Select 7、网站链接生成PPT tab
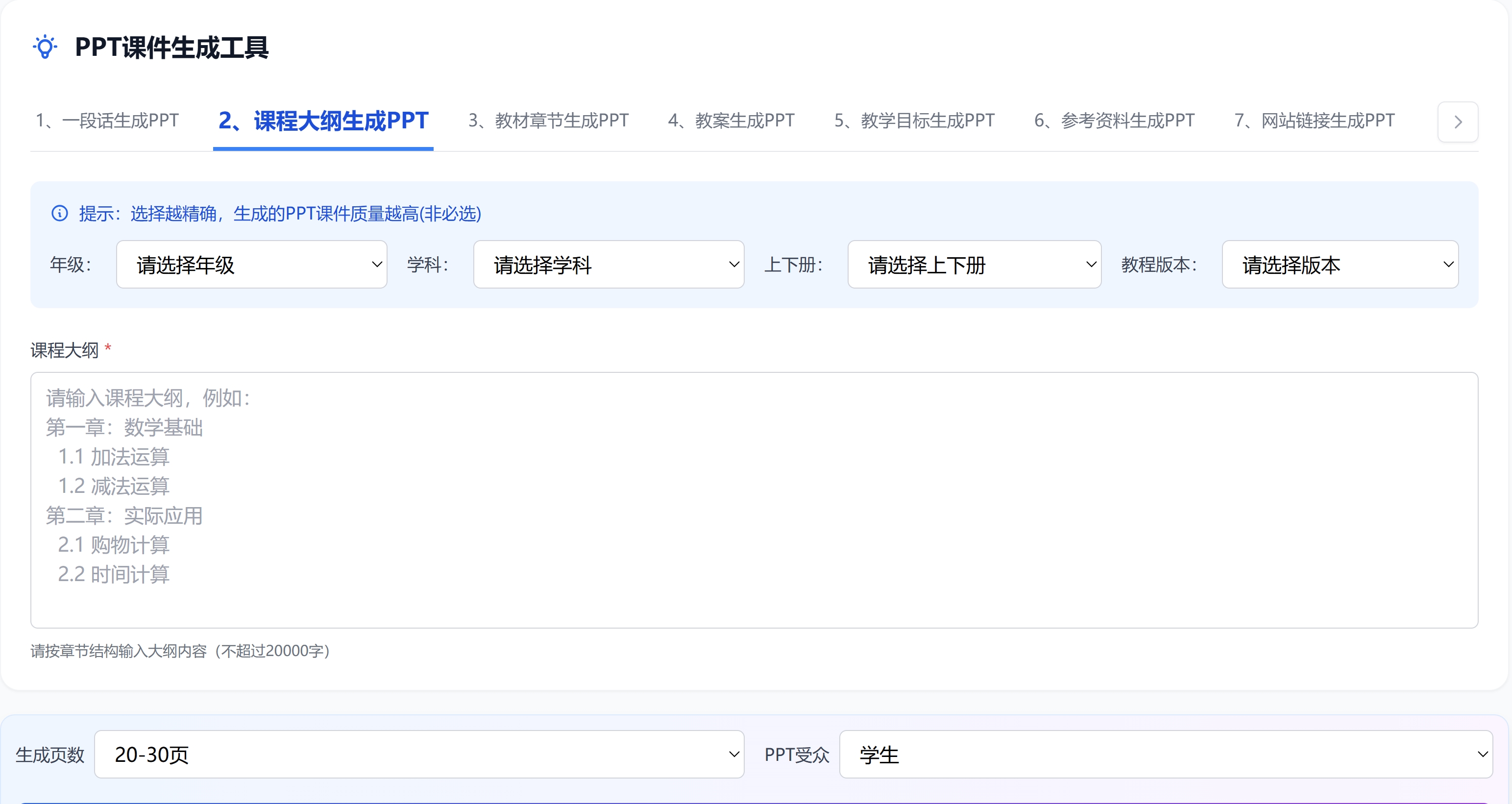Image resolution: width=1512 pixels, height=804 pixels. (x=1314, y=121)
